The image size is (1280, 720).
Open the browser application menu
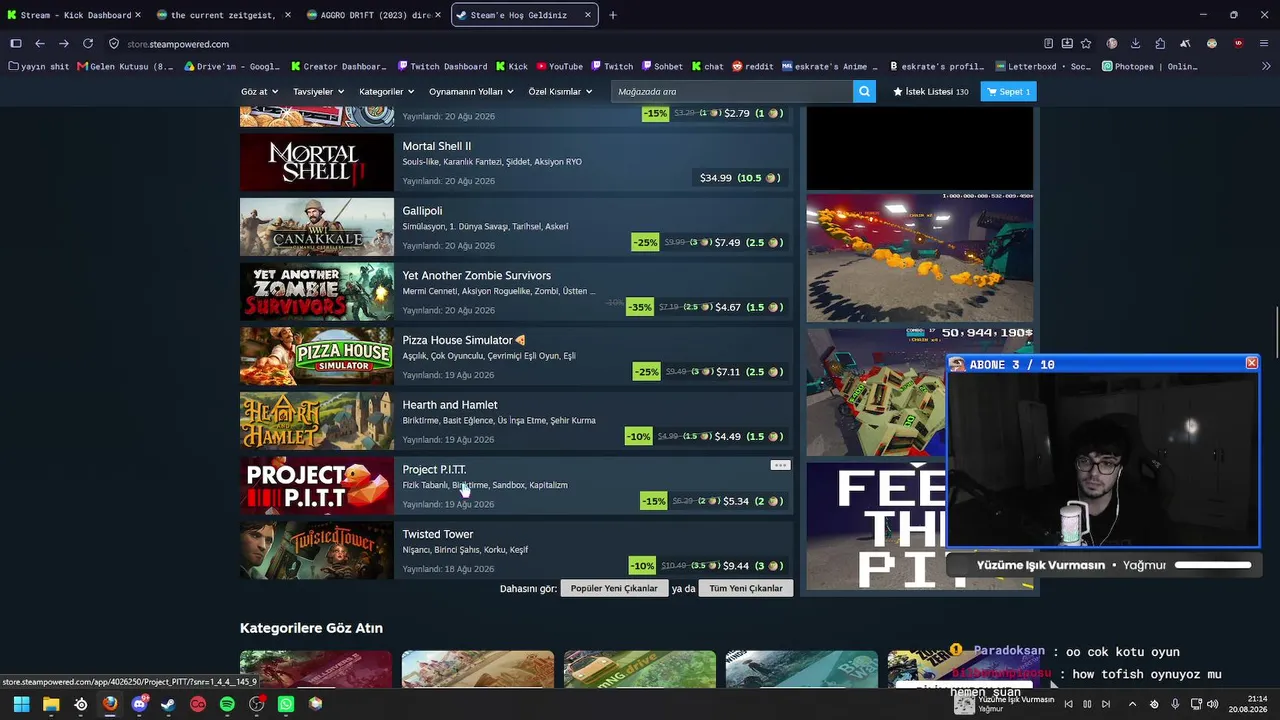coord(1264,44)
